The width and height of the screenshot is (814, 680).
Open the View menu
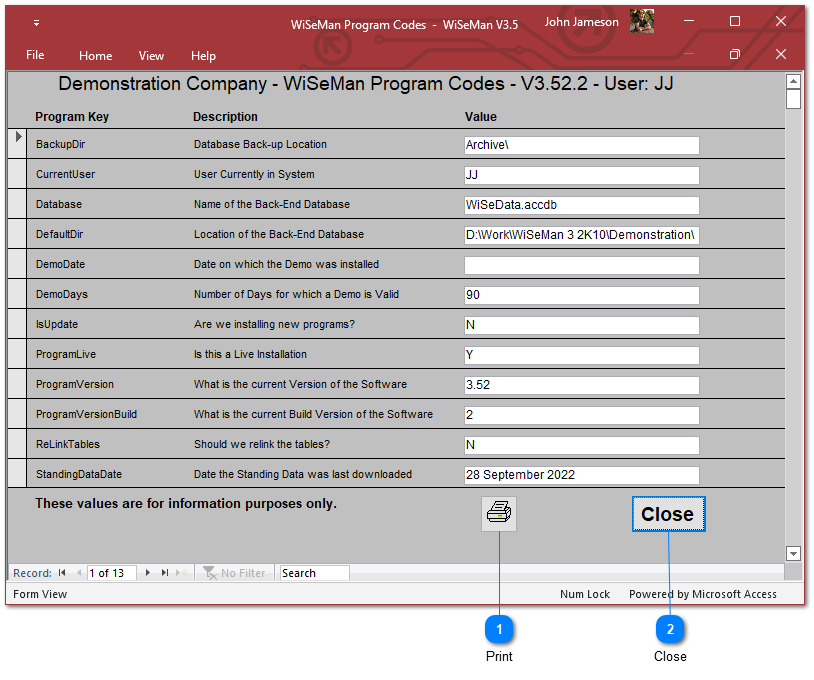coord(151,56)
